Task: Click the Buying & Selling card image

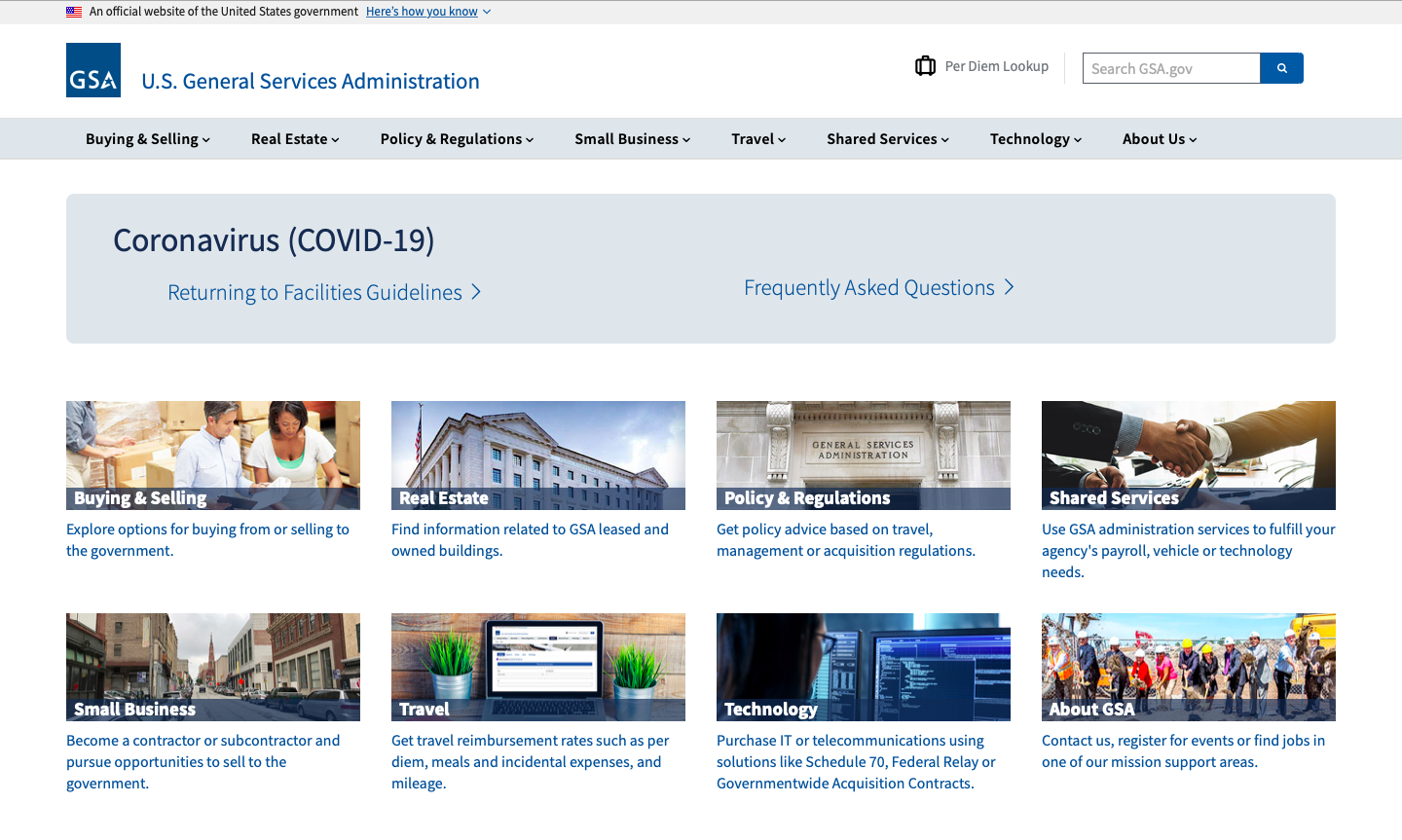Action: 213,456
